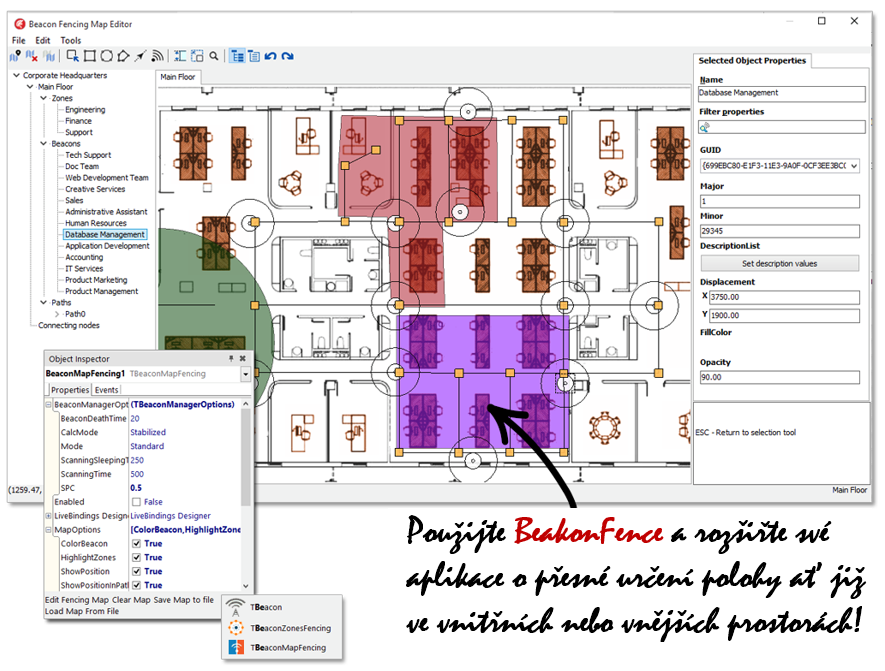Image resolution: width=885 pixels, height=671 pixels.
Task: Click the undo arrow icon
Action: pos(271,56)
